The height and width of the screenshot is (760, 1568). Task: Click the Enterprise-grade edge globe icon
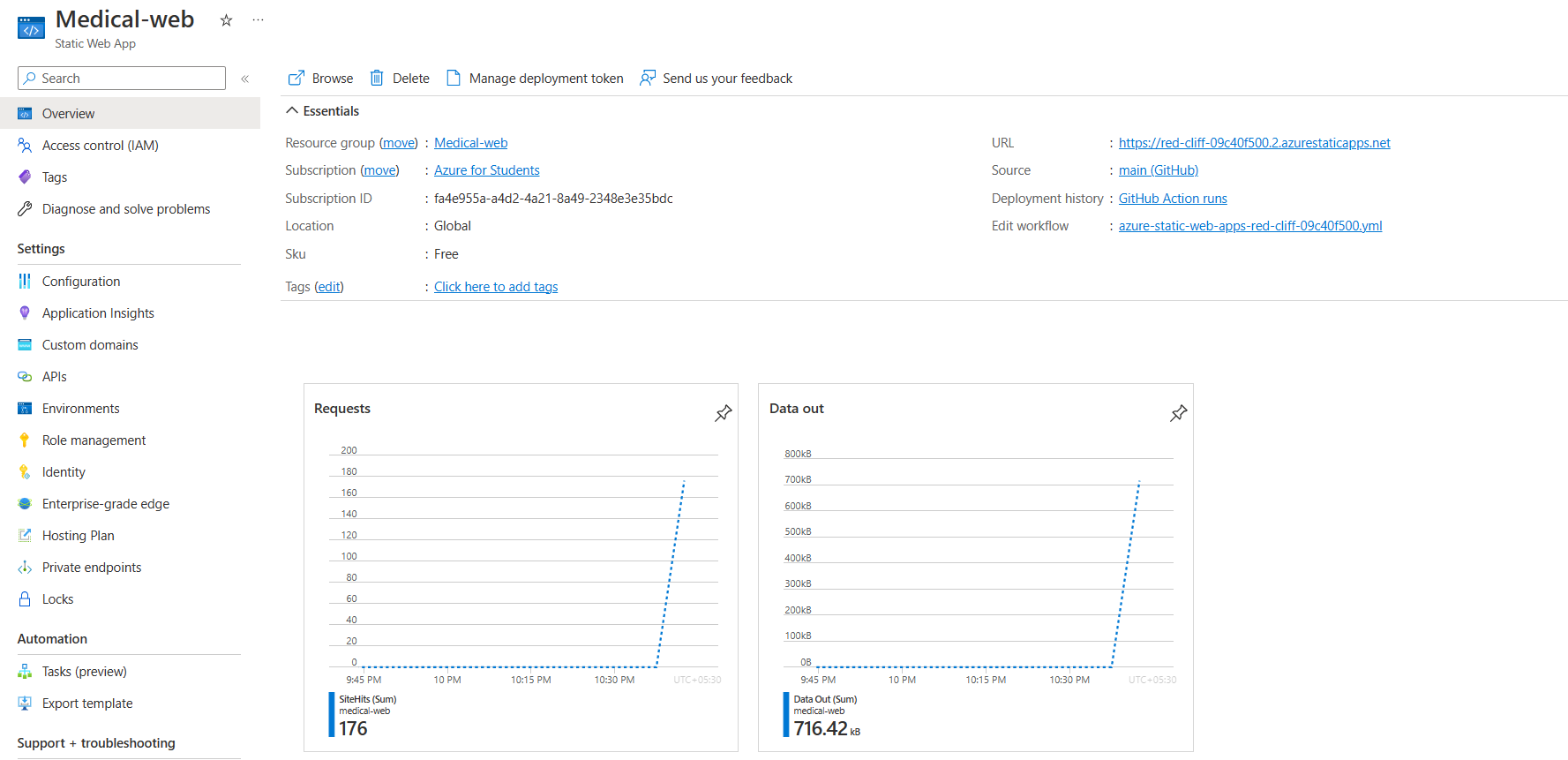tap(25, 504)
